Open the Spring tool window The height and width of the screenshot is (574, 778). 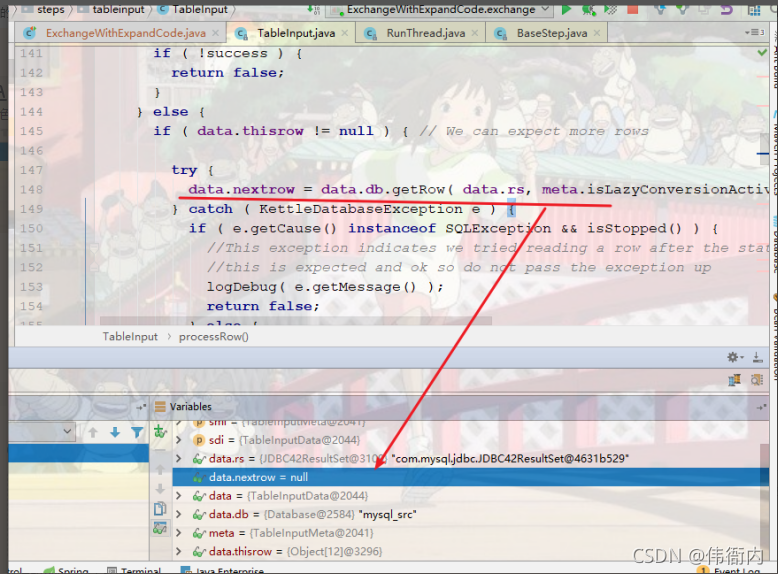[x=66, y=570]
